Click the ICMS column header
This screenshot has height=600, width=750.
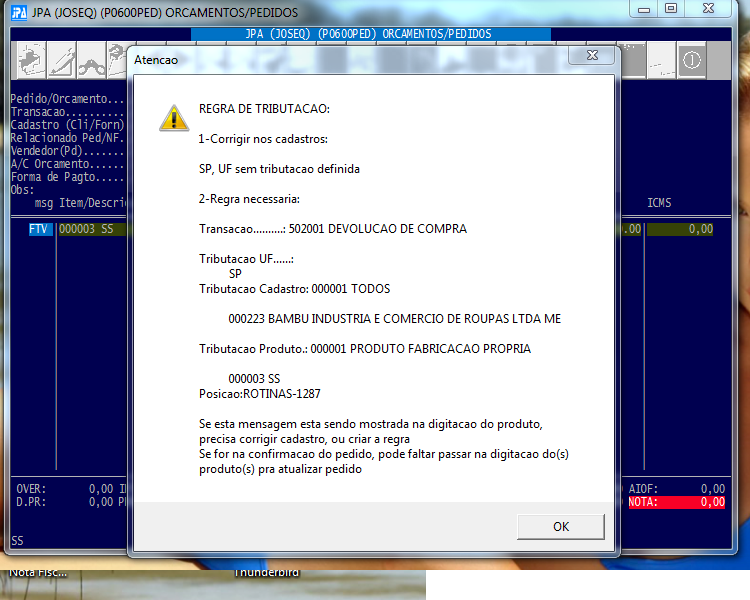click(x=659, y=203)
